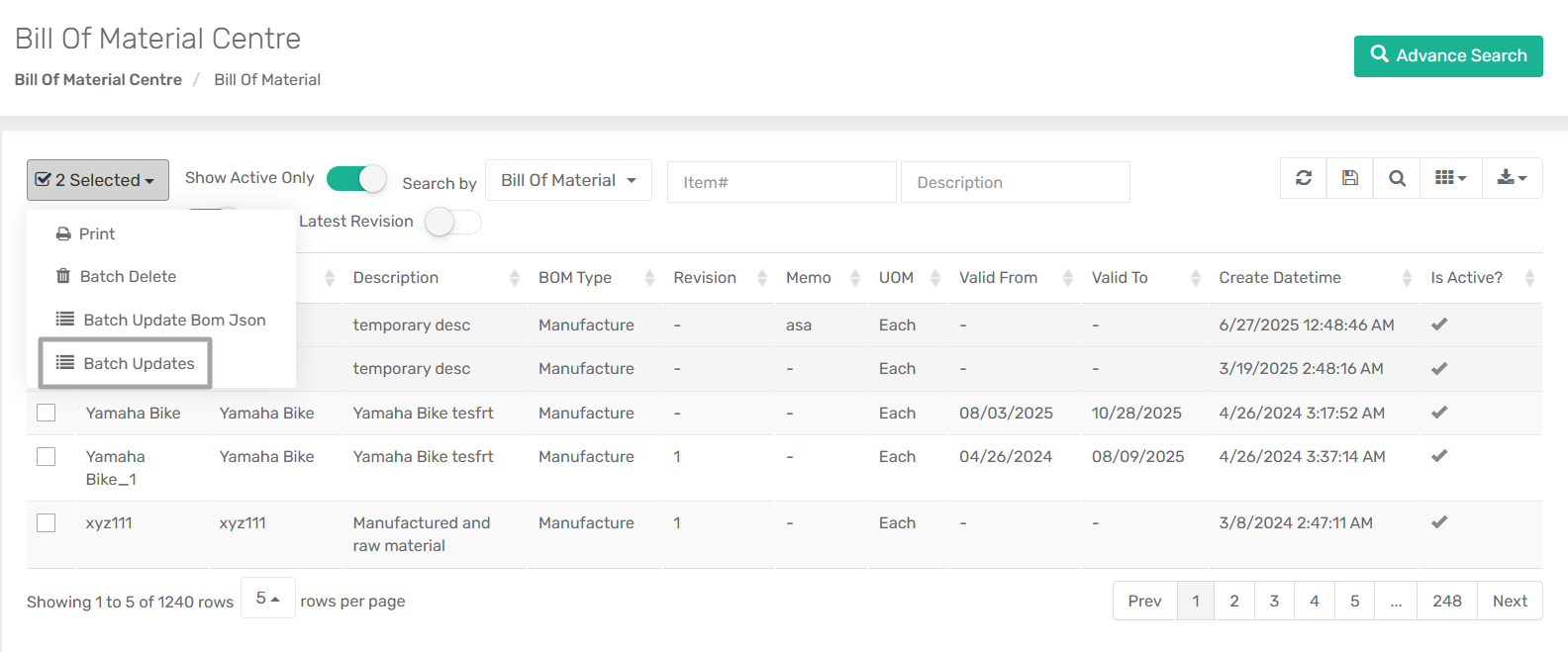The height and width of the screenshot is (652, 1568).
Task: Enable the Latest Revision toggle
Action: 453,222
